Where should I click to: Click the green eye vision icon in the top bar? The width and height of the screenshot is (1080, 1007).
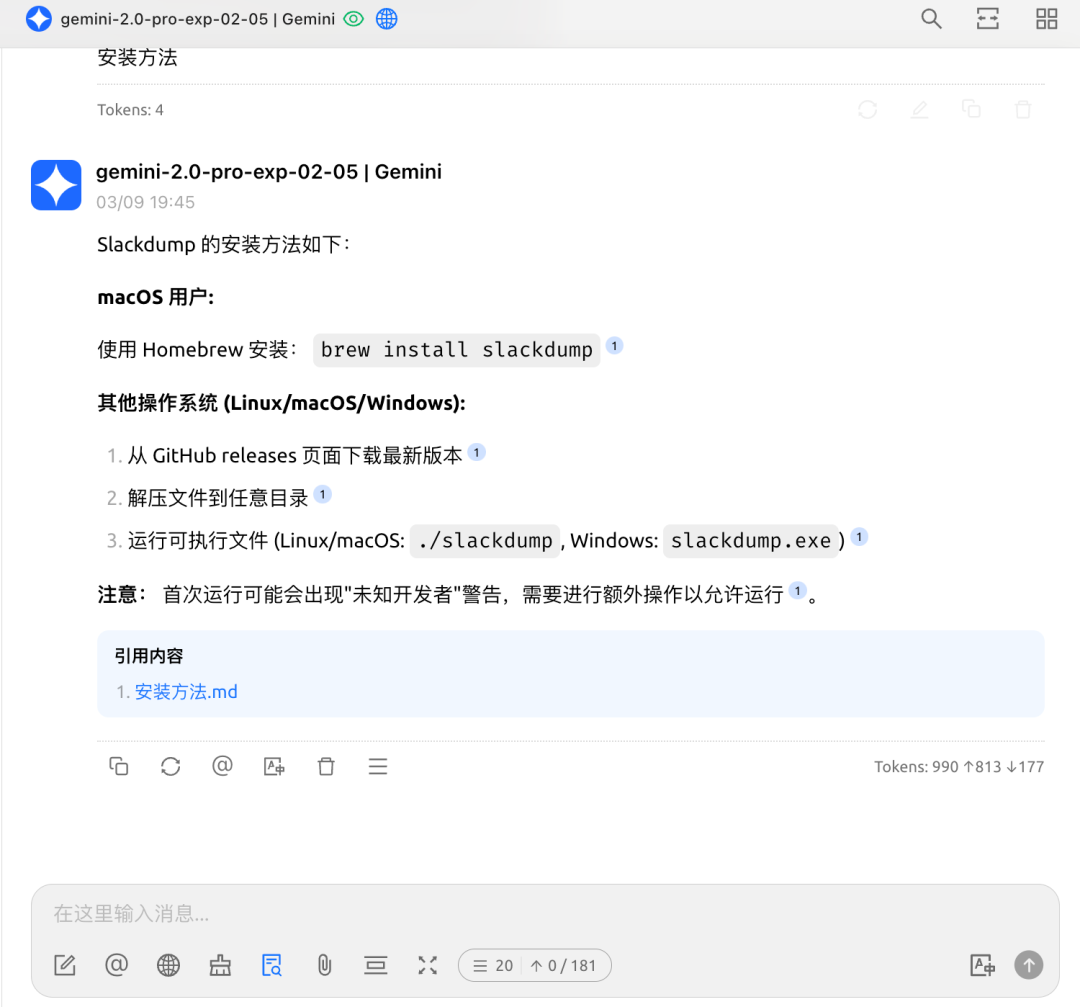tap(353, 19)
